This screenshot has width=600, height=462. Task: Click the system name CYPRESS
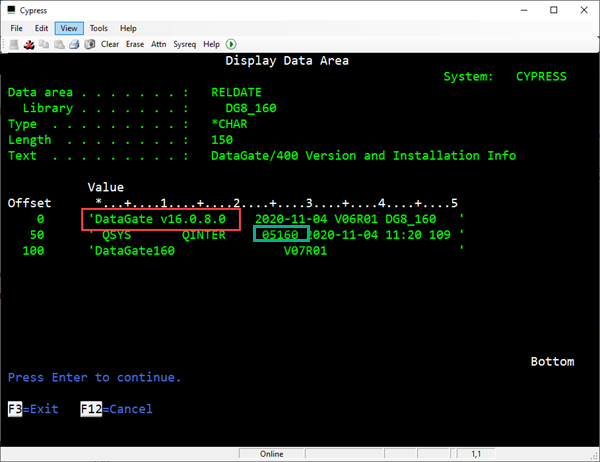(541, 77)
